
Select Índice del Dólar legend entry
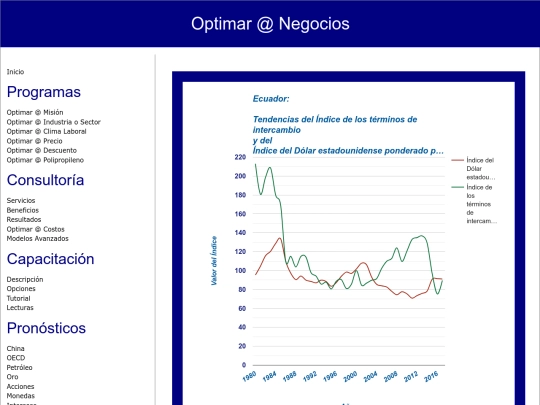(481, 169)
